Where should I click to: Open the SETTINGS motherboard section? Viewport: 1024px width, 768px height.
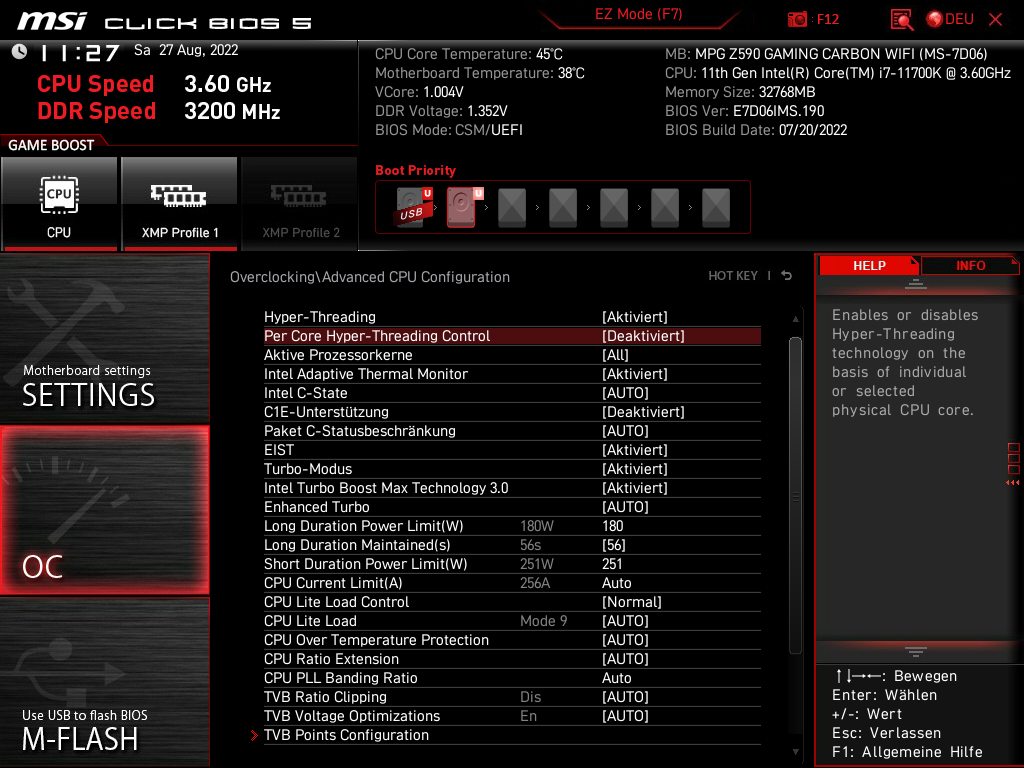(104, 338)
